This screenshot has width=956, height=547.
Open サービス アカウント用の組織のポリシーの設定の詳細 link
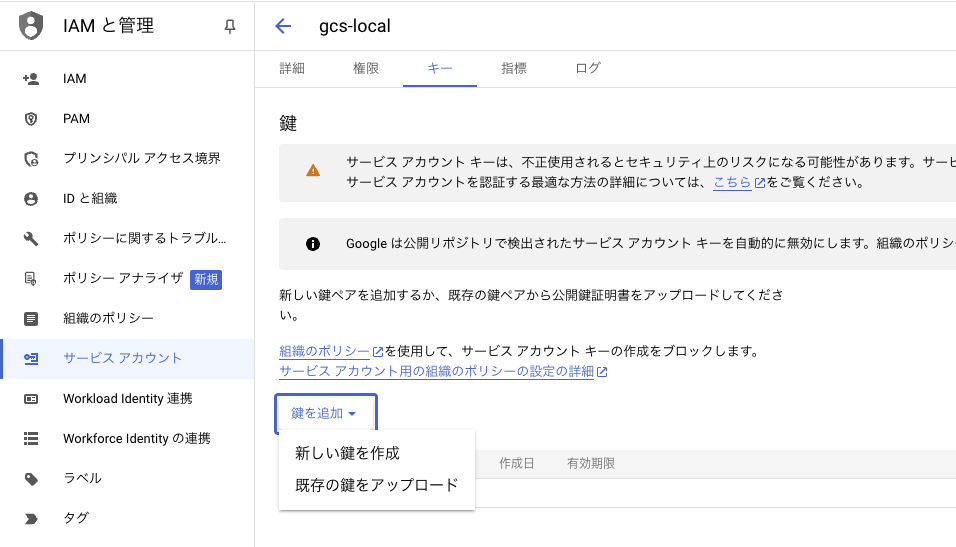(437, 371)
